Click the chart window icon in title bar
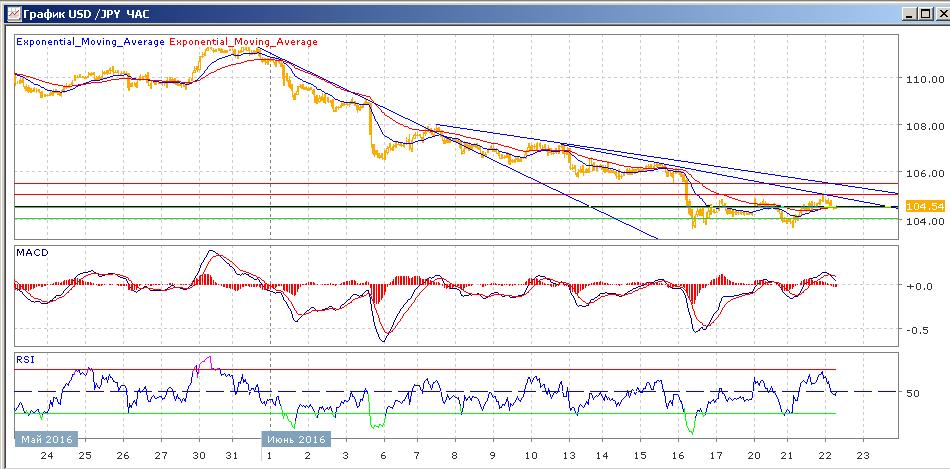 click(11, 12)
